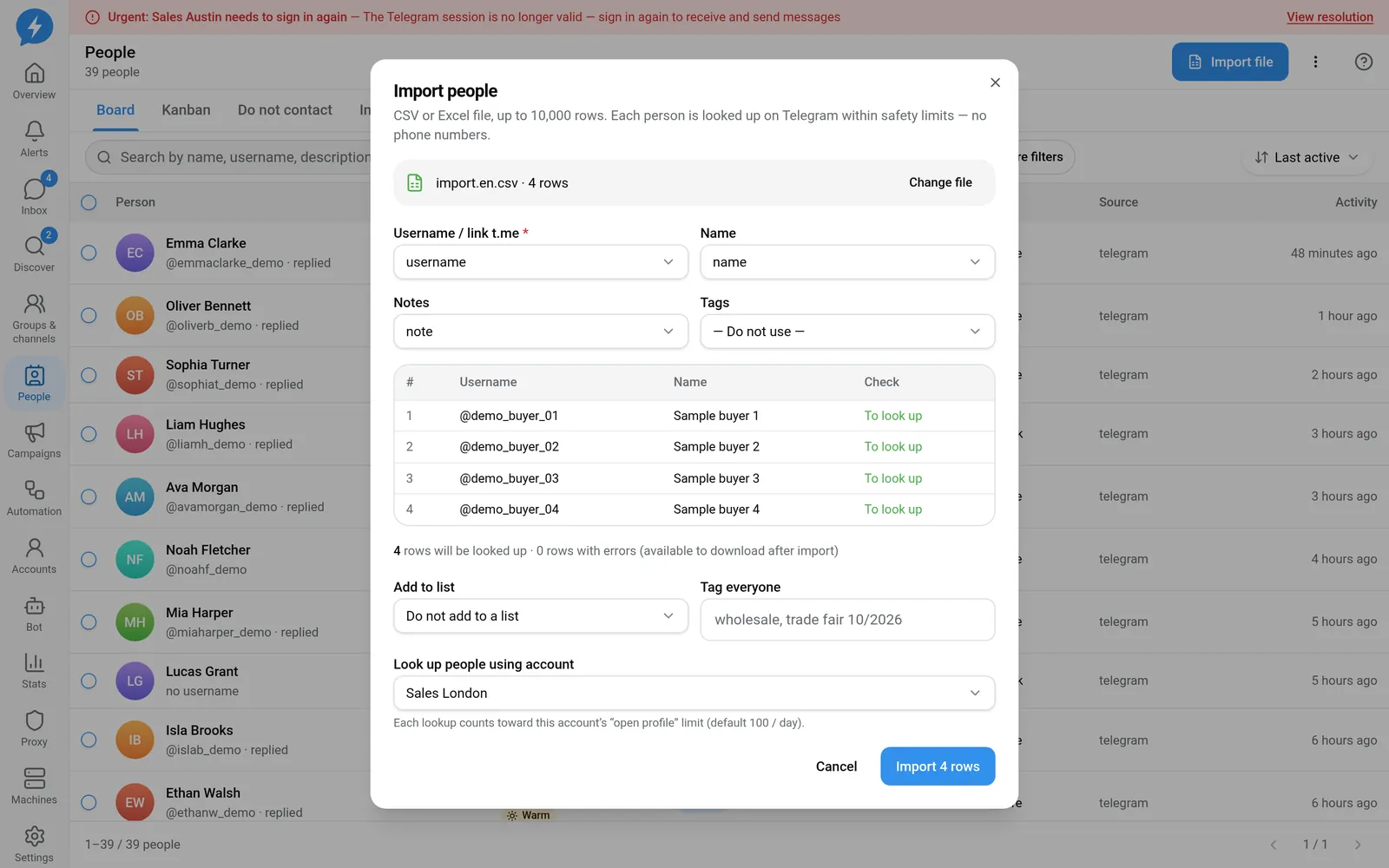The image size is (1389, 868).
Task: Click Oliver Bennett's OB avatar
Action: click(135, 316)
